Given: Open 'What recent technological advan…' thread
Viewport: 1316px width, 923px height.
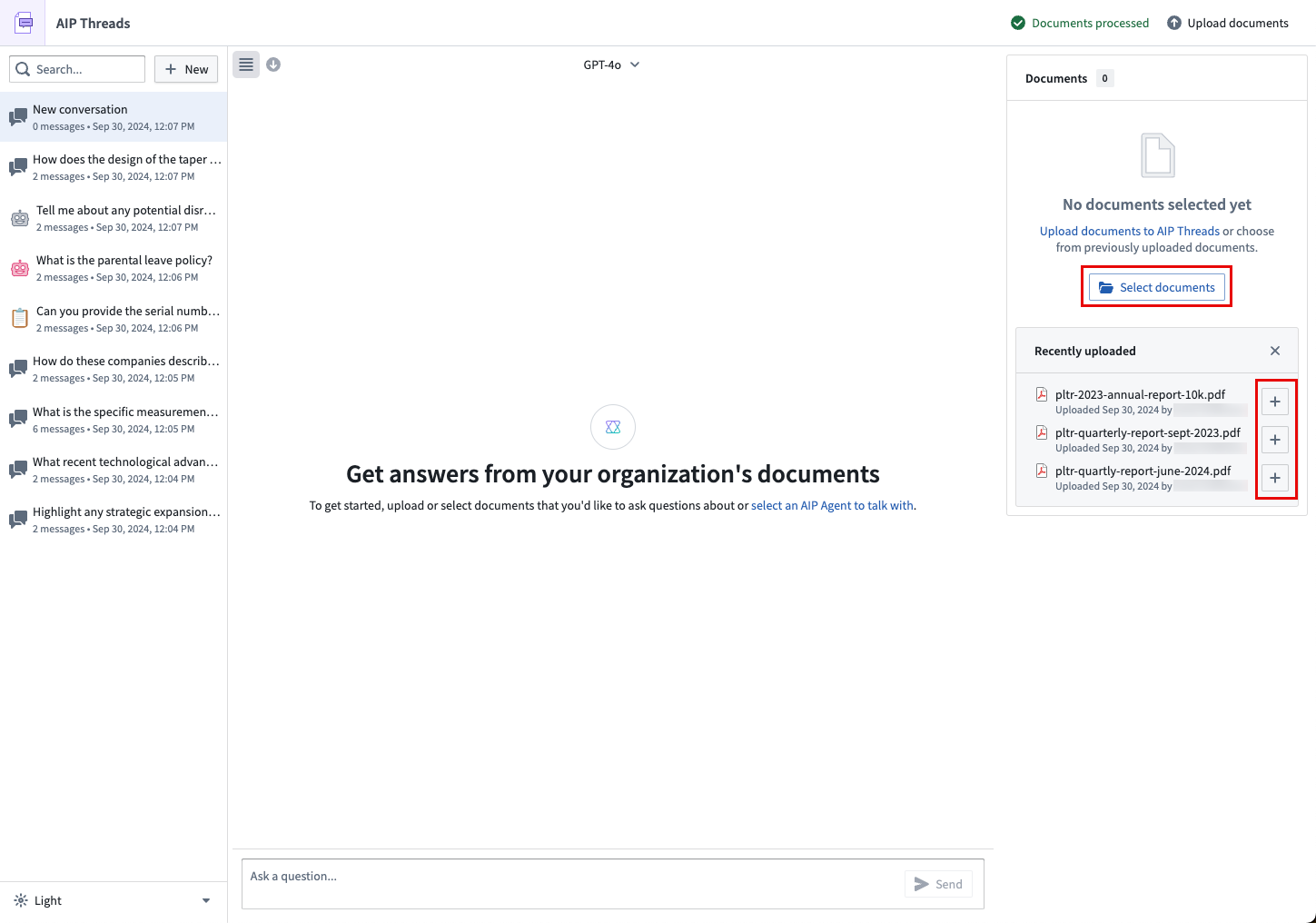Looking at the screenshot, I should click(x=114, y=470).
